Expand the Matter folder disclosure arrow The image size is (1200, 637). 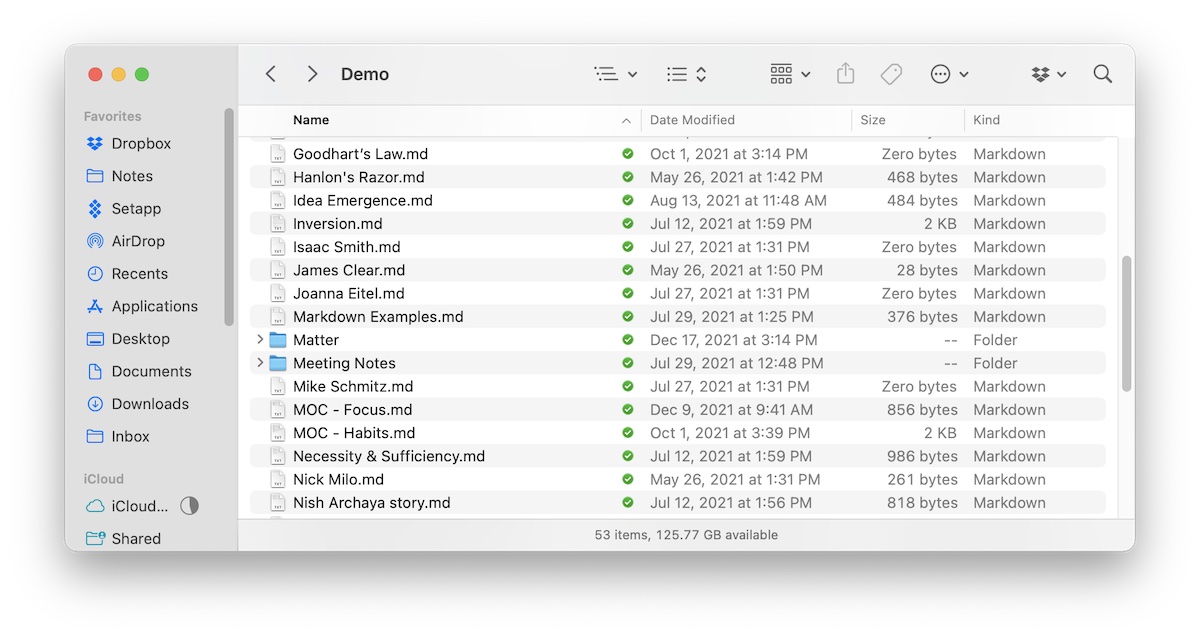pyautogui.click(x=260, y=340)
